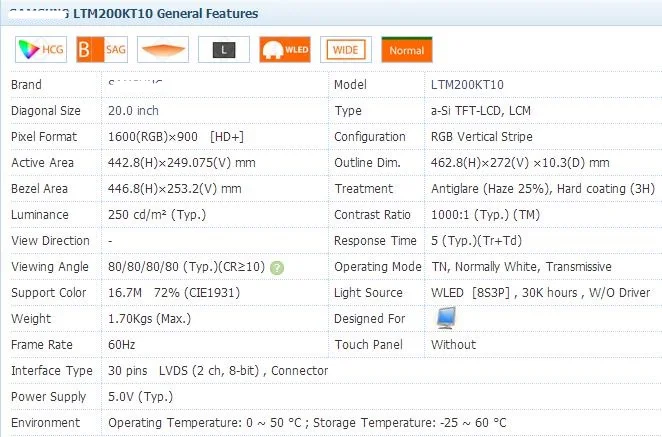Click the 5.0V (Typ.) power supply value

[x=141, y=397]
